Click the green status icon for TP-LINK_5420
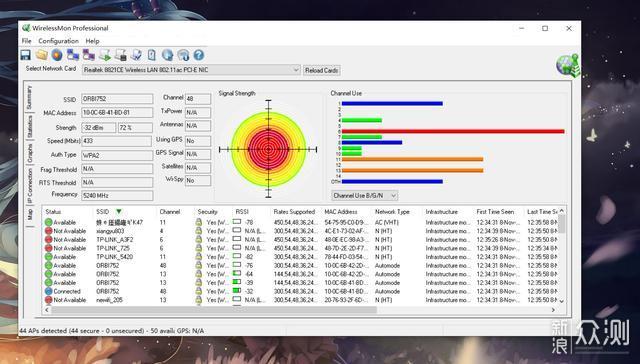The image size is (640, 364). click(x=48, y=257)
